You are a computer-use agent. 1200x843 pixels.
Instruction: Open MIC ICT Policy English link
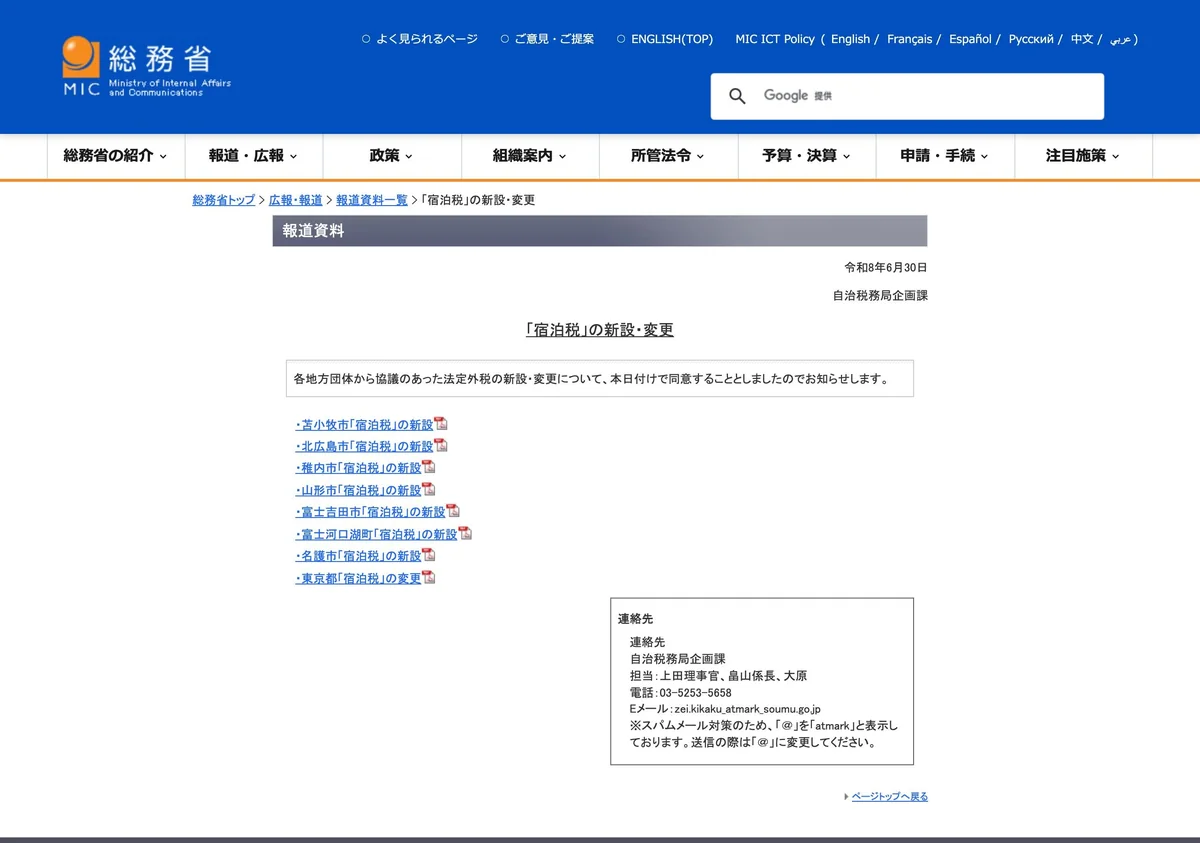850,39
